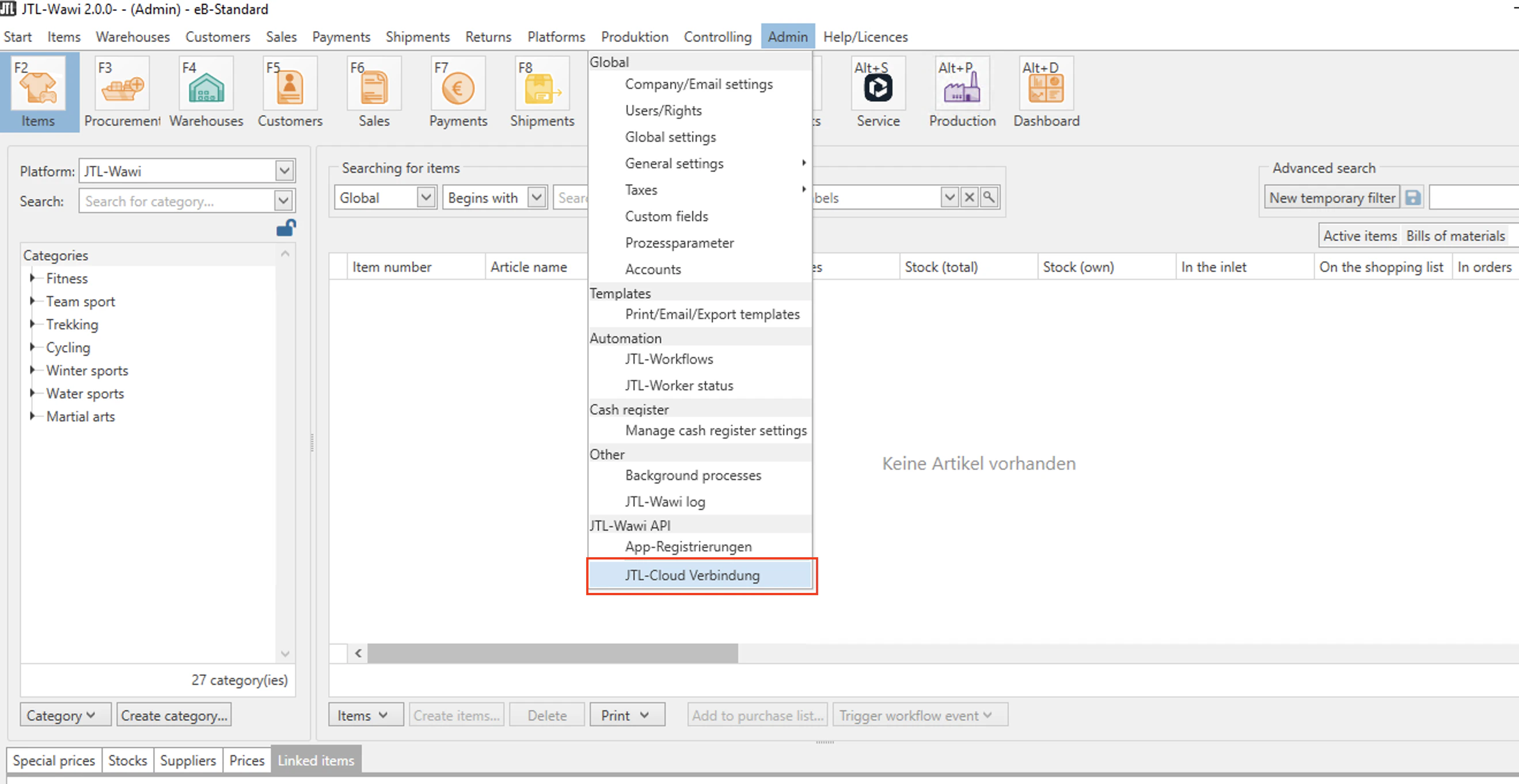Click the 'Create category...' button

174,714
